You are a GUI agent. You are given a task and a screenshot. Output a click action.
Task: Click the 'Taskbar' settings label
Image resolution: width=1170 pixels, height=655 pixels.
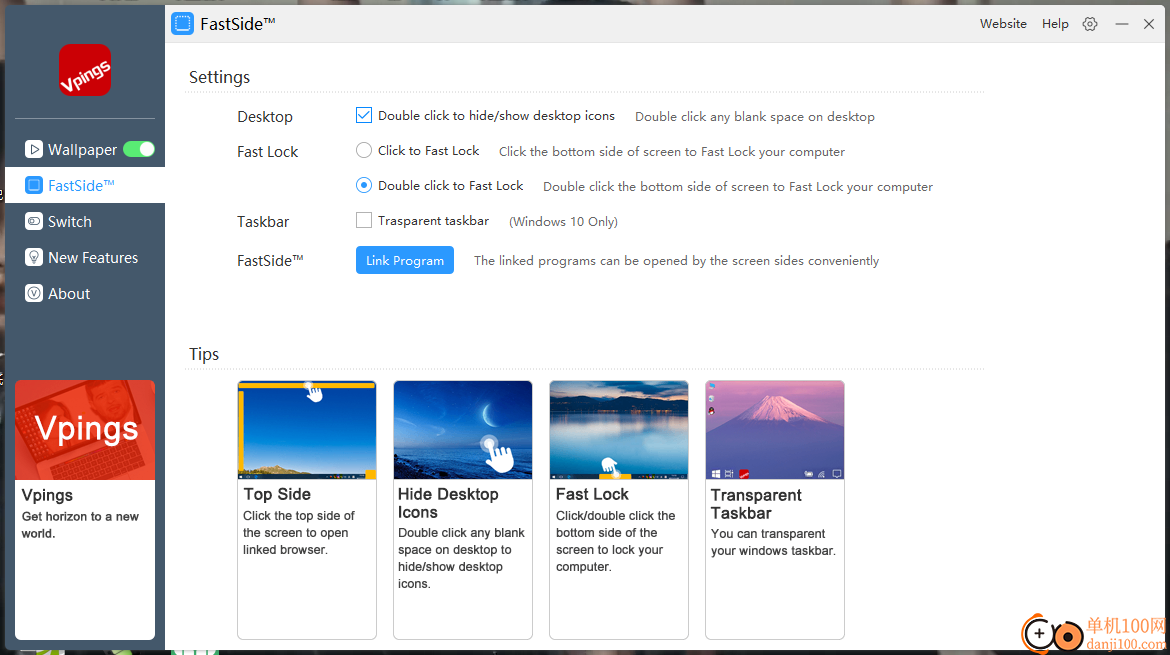[263, 222]
